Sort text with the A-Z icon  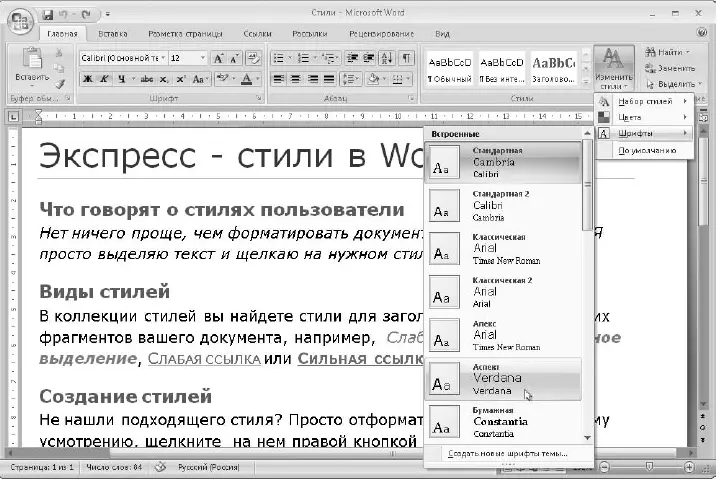pyautogui.click(x=387, y=58)
